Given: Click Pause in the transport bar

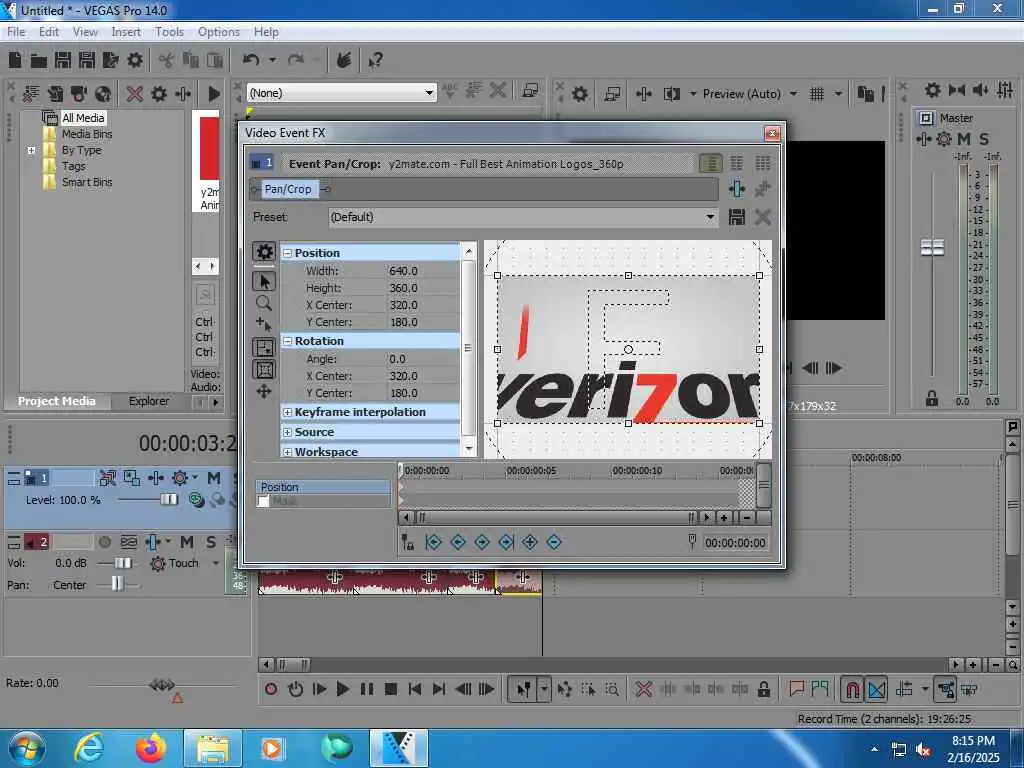Looking at the screenshot, I should click(x=366, y=689).
